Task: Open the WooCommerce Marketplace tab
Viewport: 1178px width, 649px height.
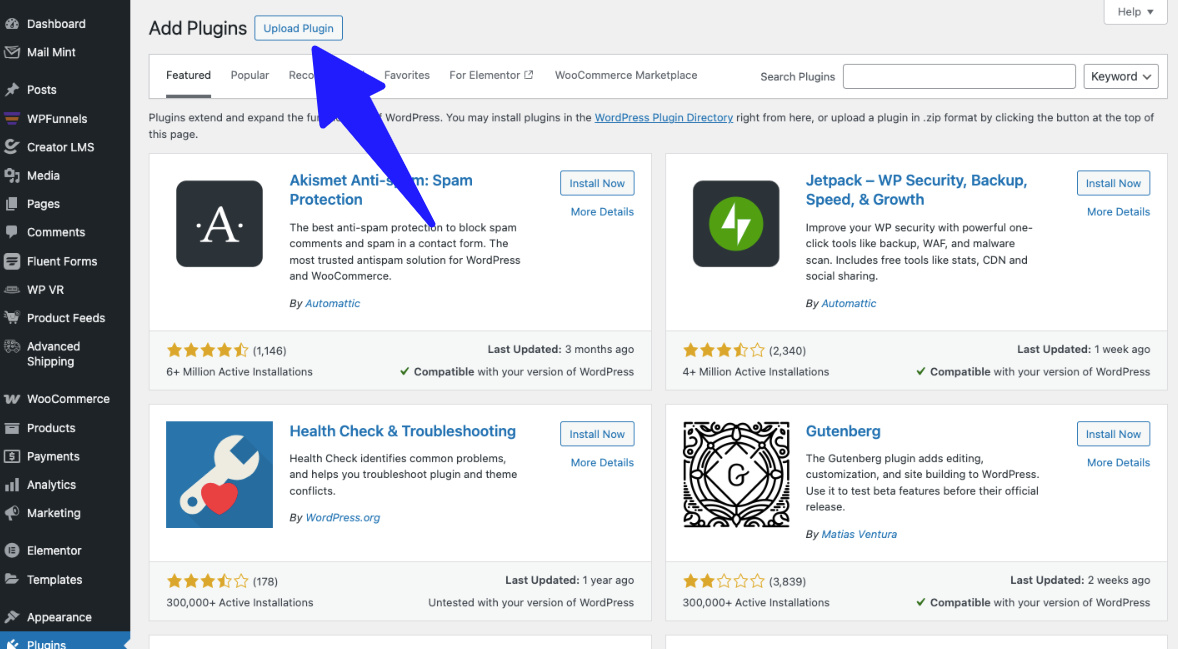Action: pyautogui.click(x=626, y=75)
